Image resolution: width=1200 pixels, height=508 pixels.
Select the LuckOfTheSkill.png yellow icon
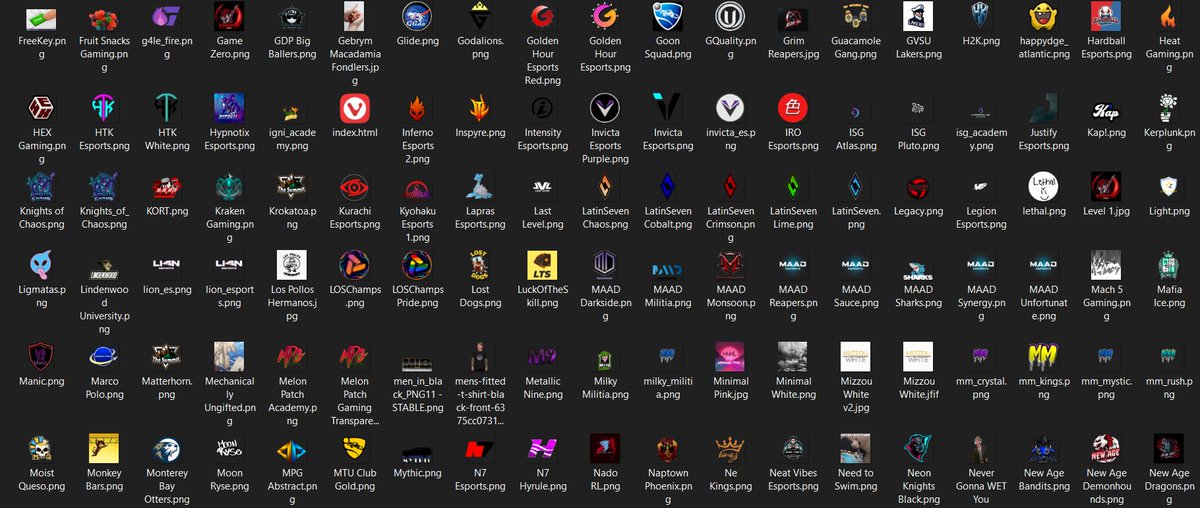tap(542, 265)
